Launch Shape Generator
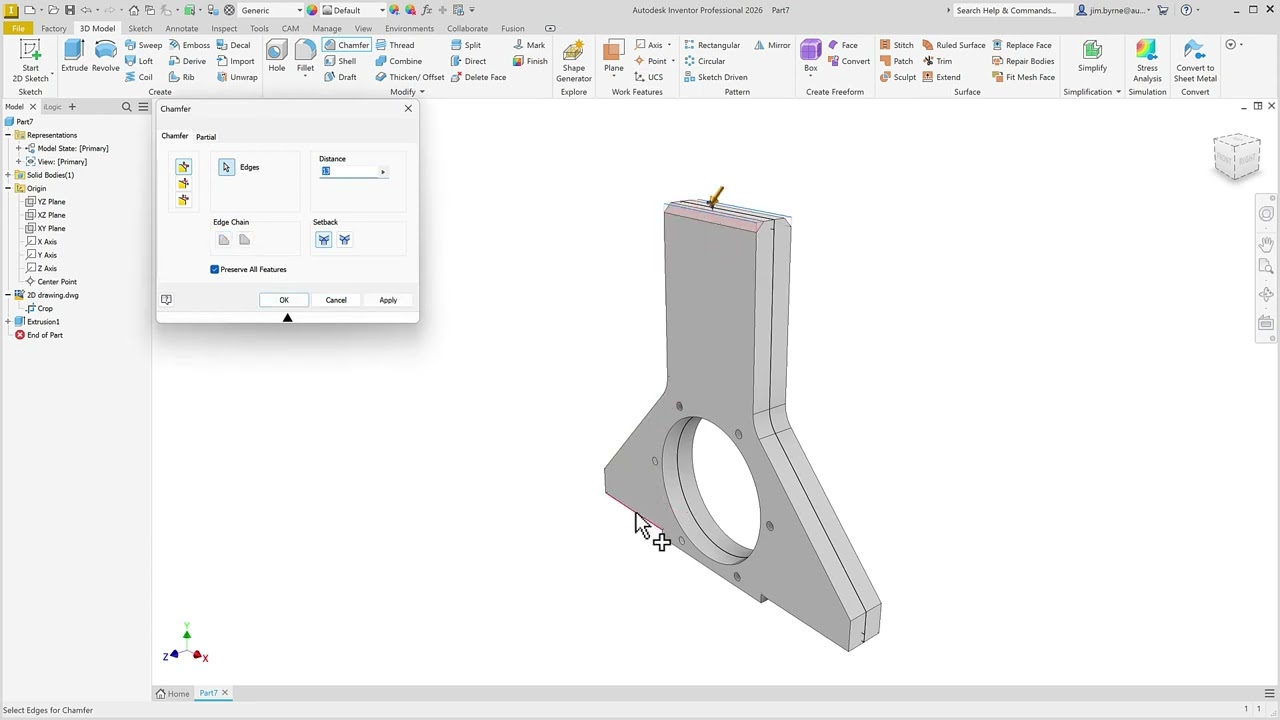 (x=574, y=60)
